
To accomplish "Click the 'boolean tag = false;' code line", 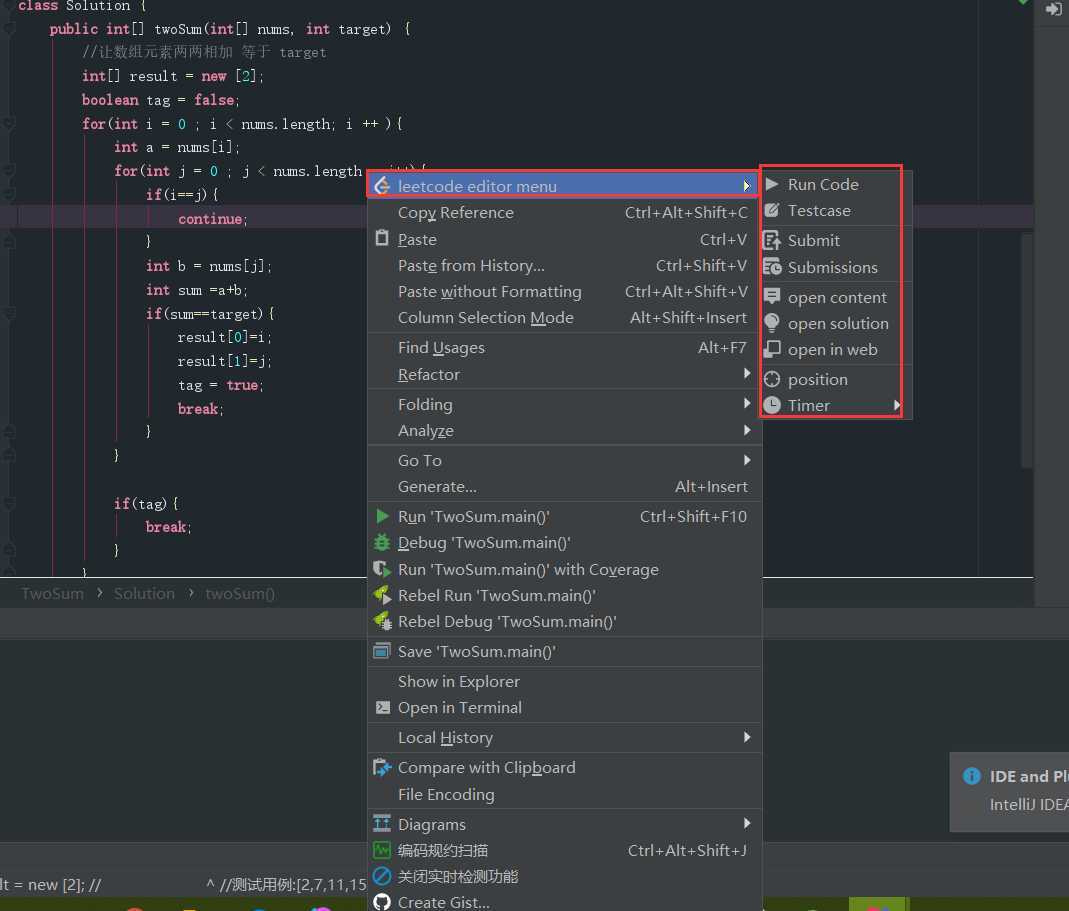I will point(161,100).
